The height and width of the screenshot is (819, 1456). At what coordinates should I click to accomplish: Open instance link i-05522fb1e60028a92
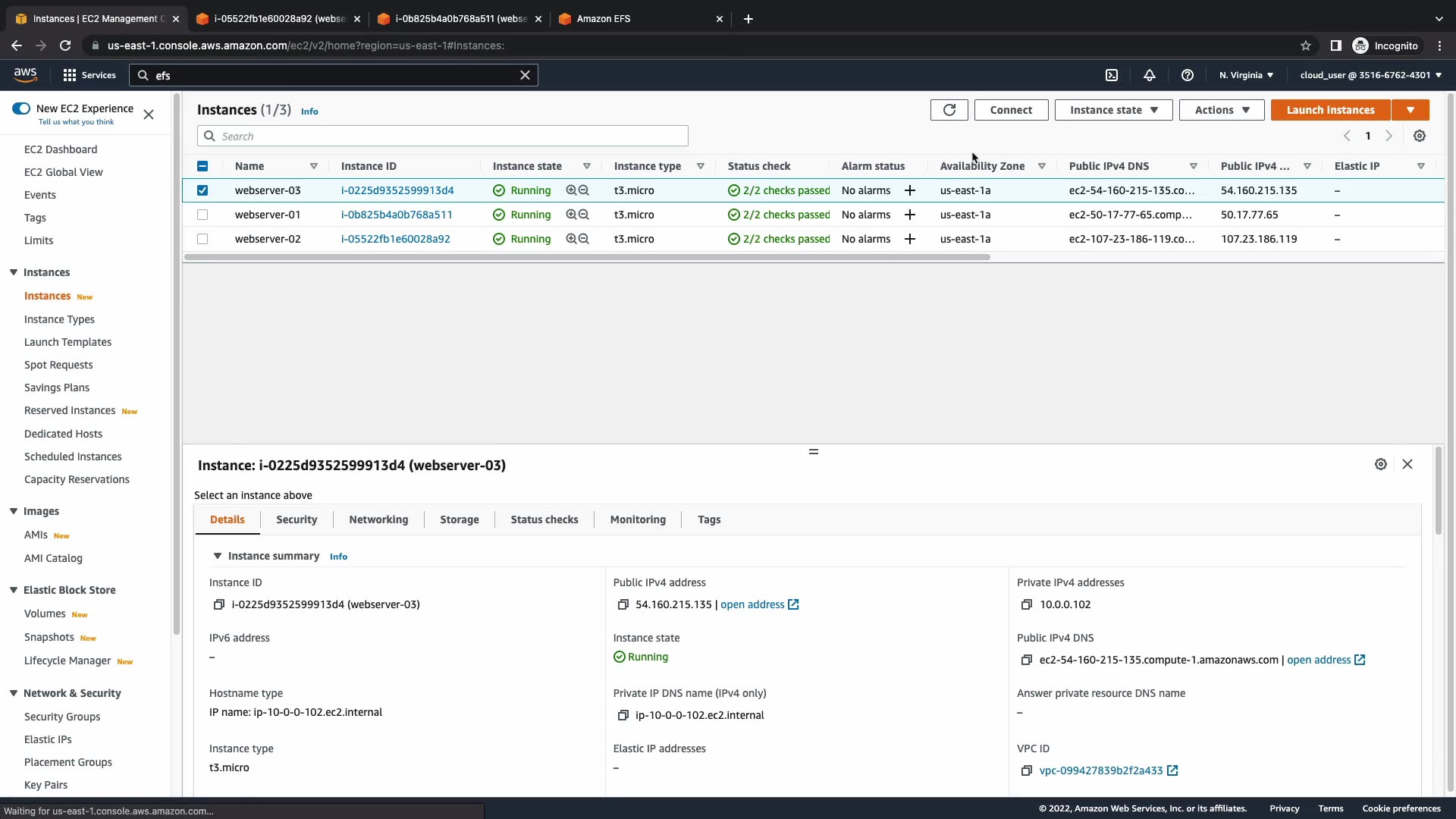(x=395, y=239)
